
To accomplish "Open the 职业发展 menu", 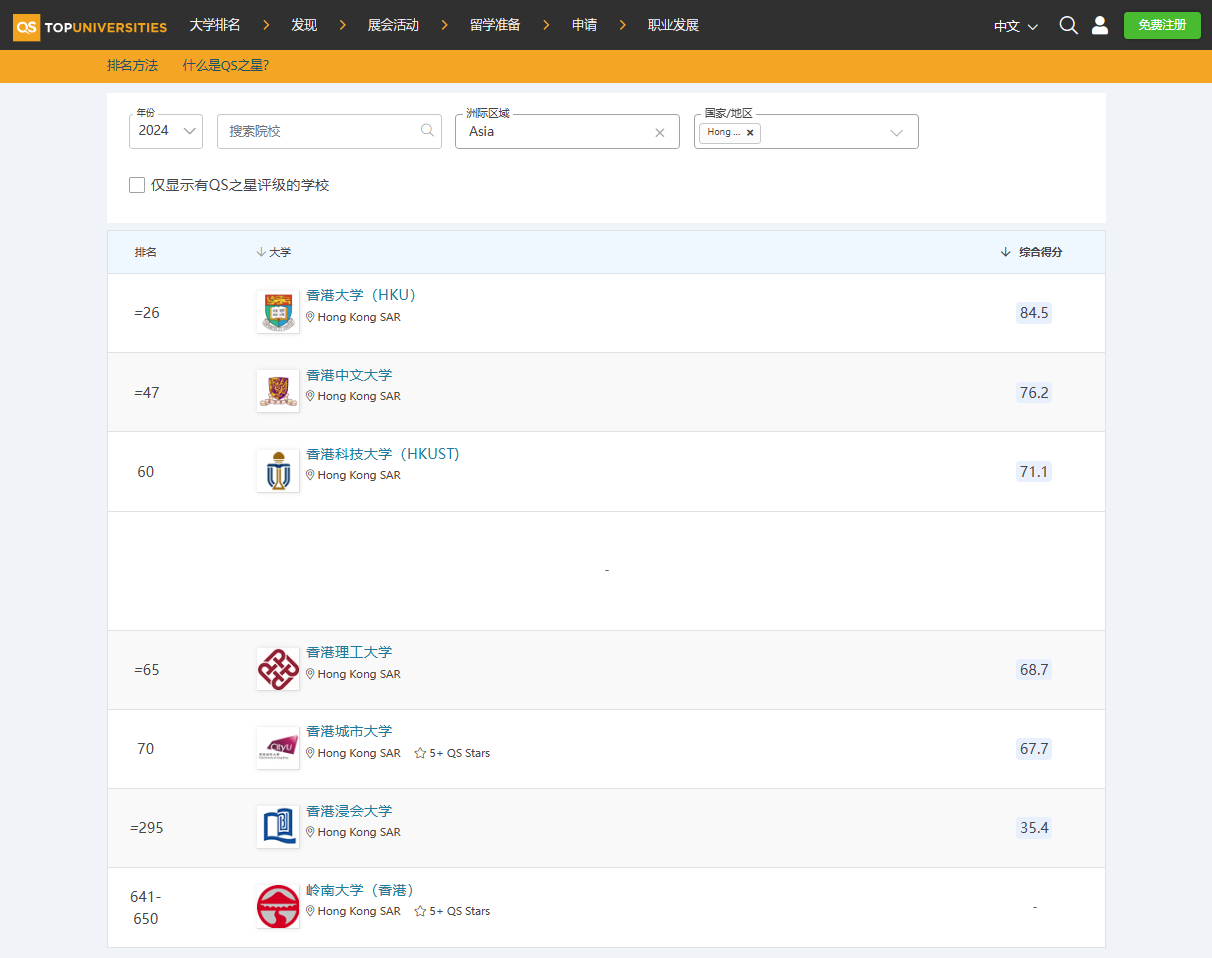I will pos(673,25).
